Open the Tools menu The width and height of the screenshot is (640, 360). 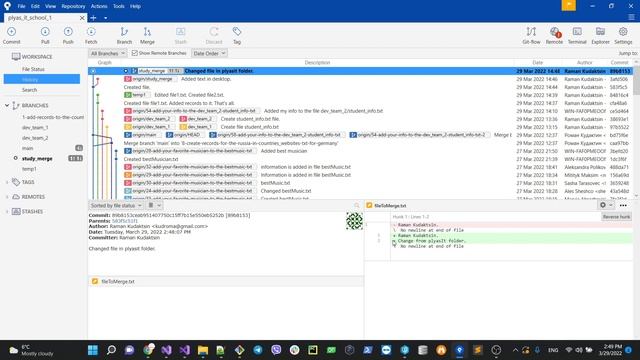click(x=118, y=6)
